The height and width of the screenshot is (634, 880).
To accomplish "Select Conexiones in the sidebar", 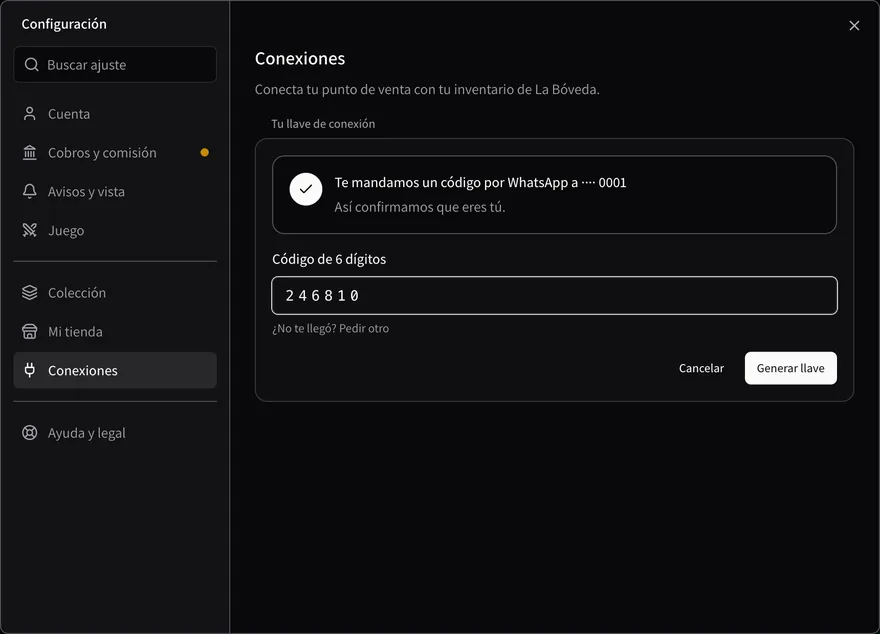I will point(115,370).
